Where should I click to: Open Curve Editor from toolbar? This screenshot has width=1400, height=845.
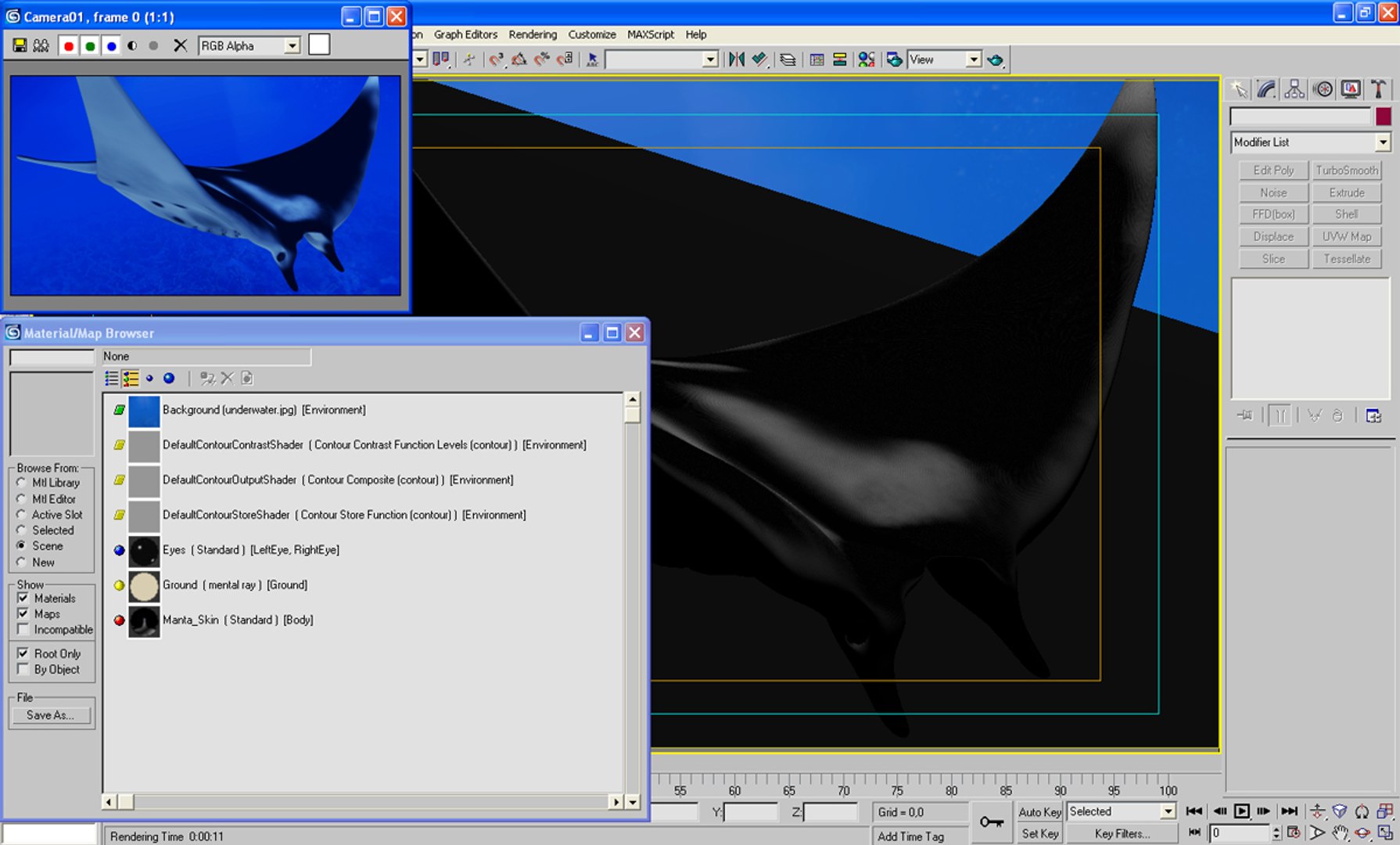(x=817, y=59)
